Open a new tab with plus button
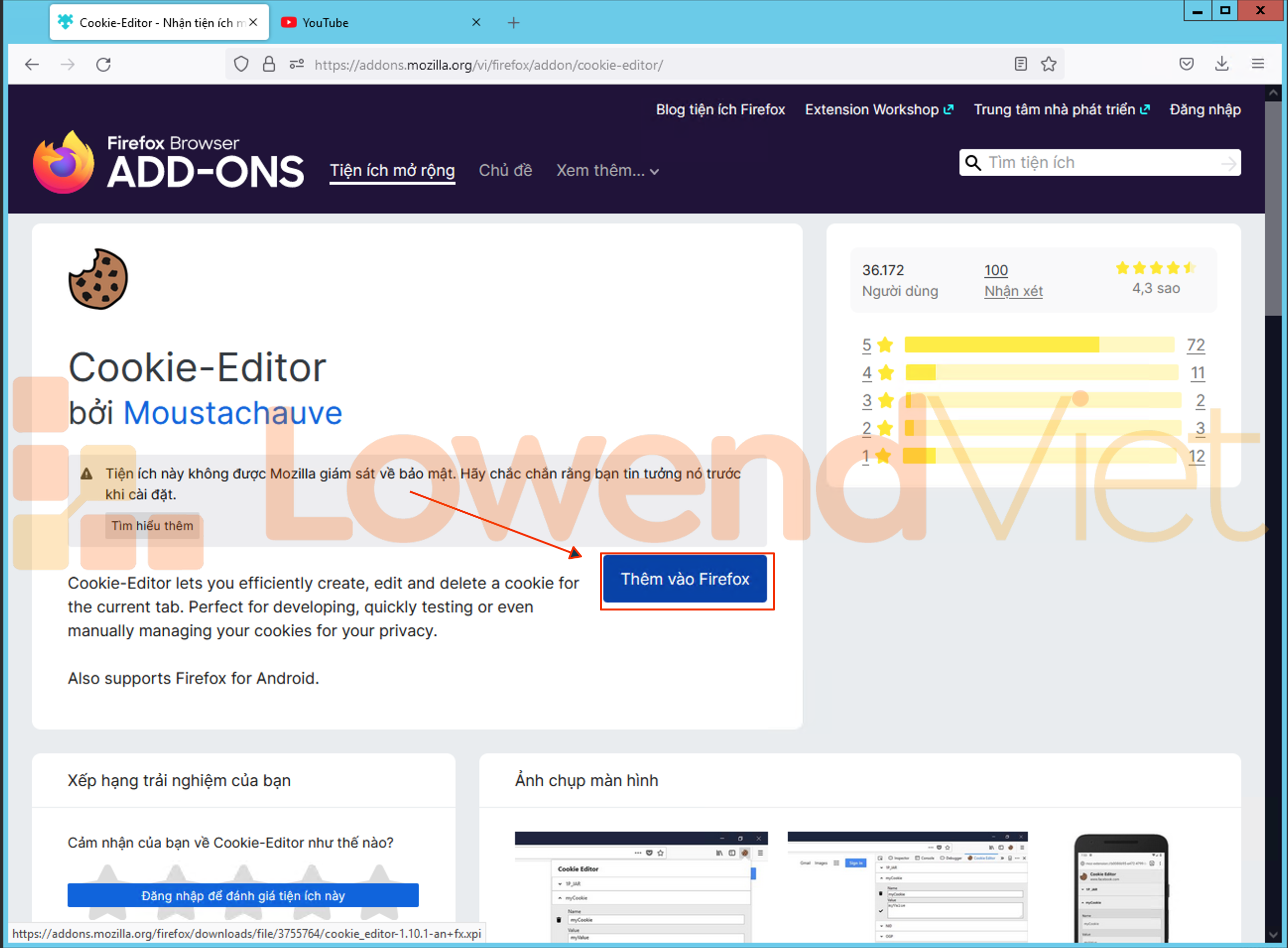Screen dimensions: 1288x948 tap(513, 23)
